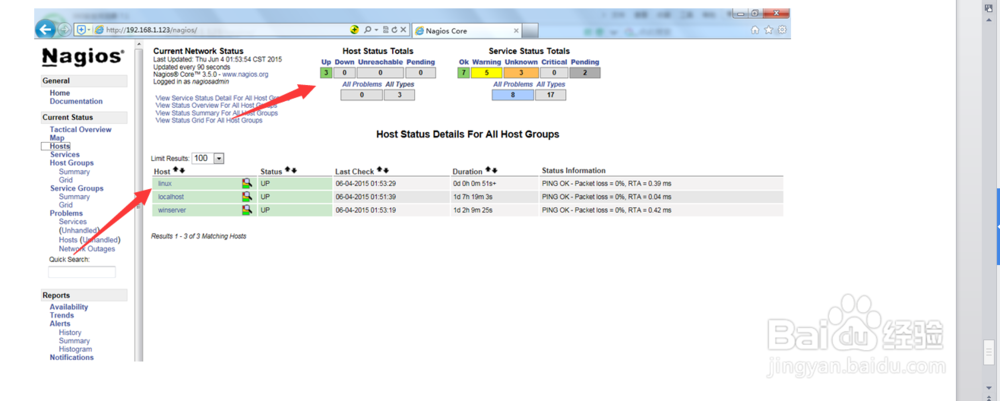Open View Status Grid For All Host Groups
Image resolution: width=1000 pixels, height=401 pixels.
pos(209,120)
